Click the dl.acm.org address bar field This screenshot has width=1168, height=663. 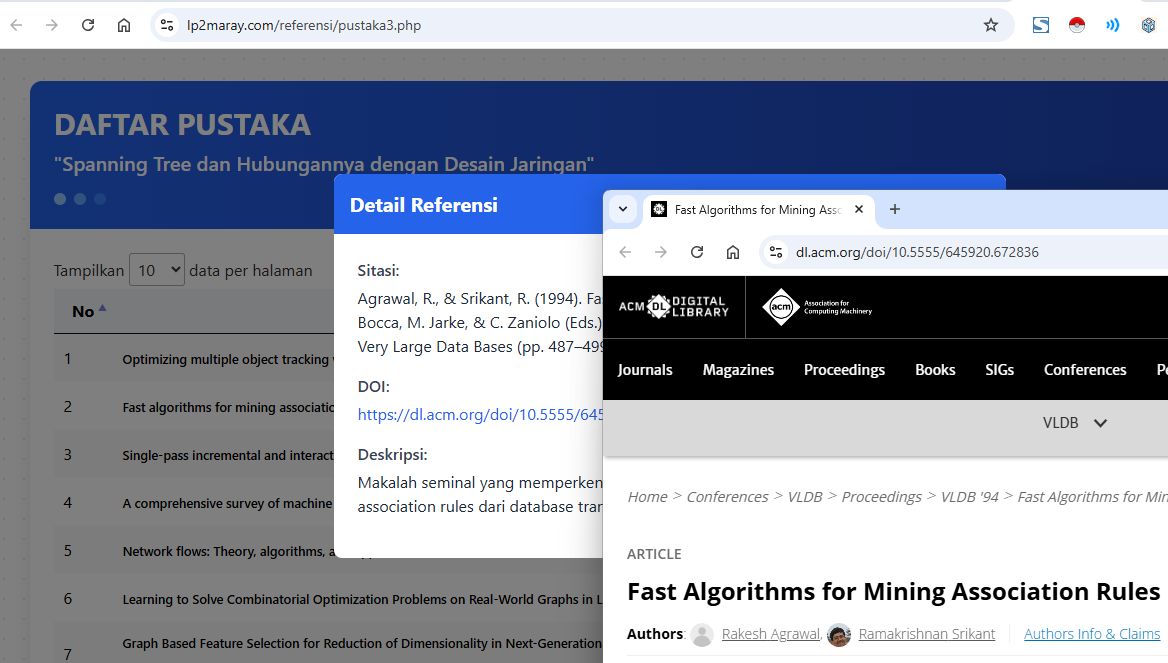tap(950, 252)
